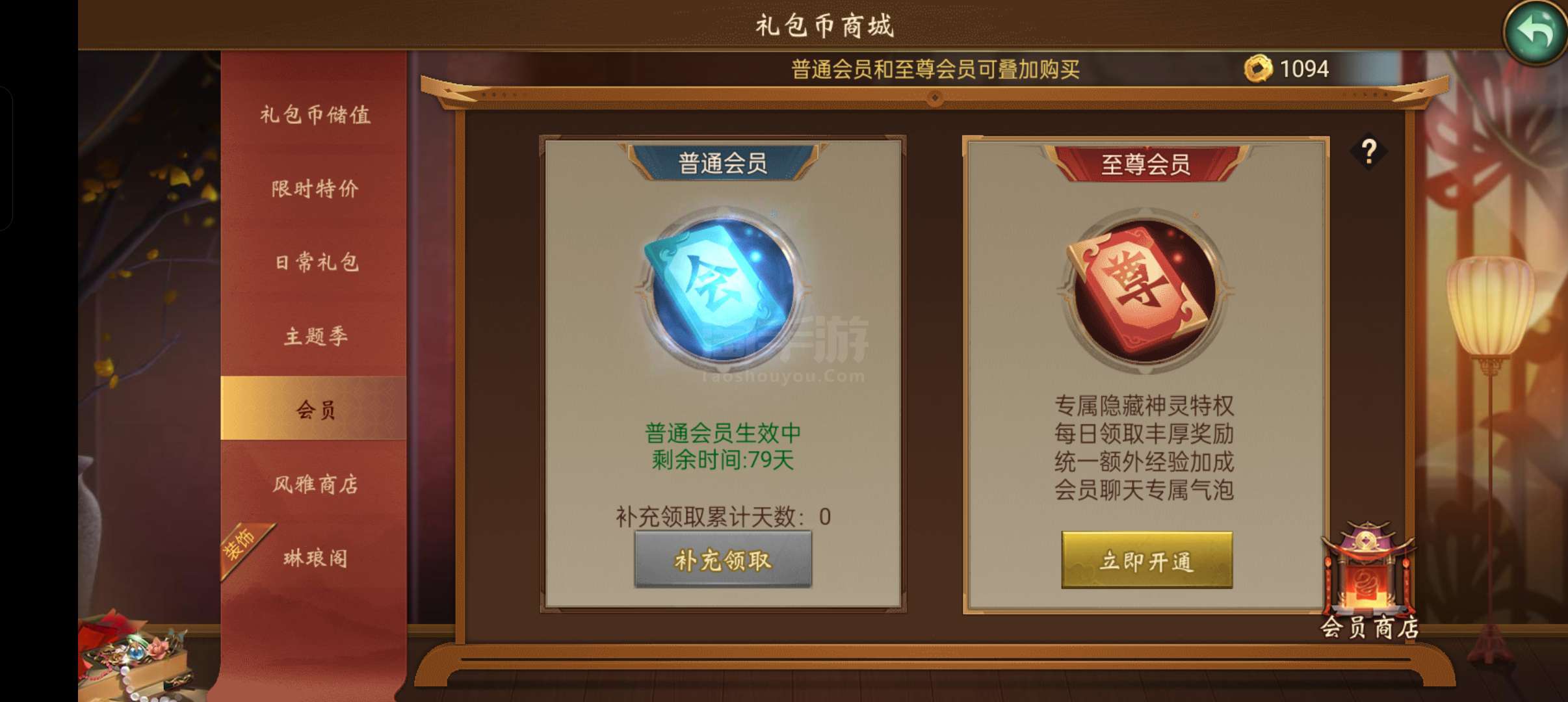Open the 风雅商店 tab

[x=315, y=484]
